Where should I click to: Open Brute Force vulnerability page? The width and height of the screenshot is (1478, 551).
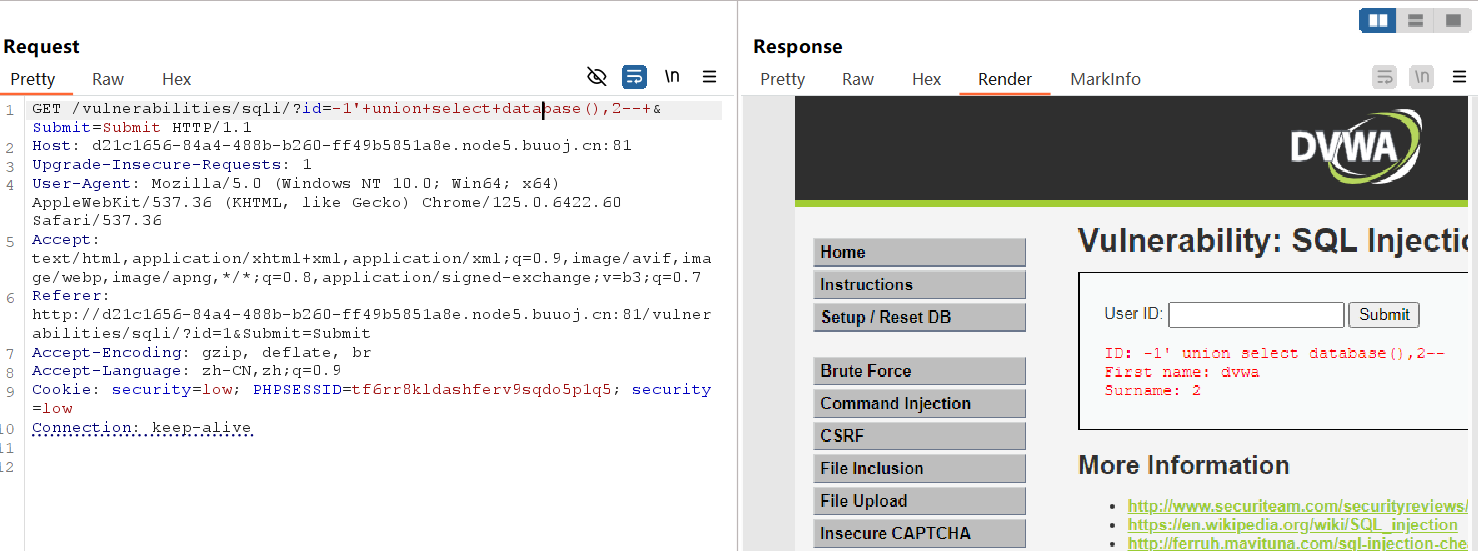(919, 371)
